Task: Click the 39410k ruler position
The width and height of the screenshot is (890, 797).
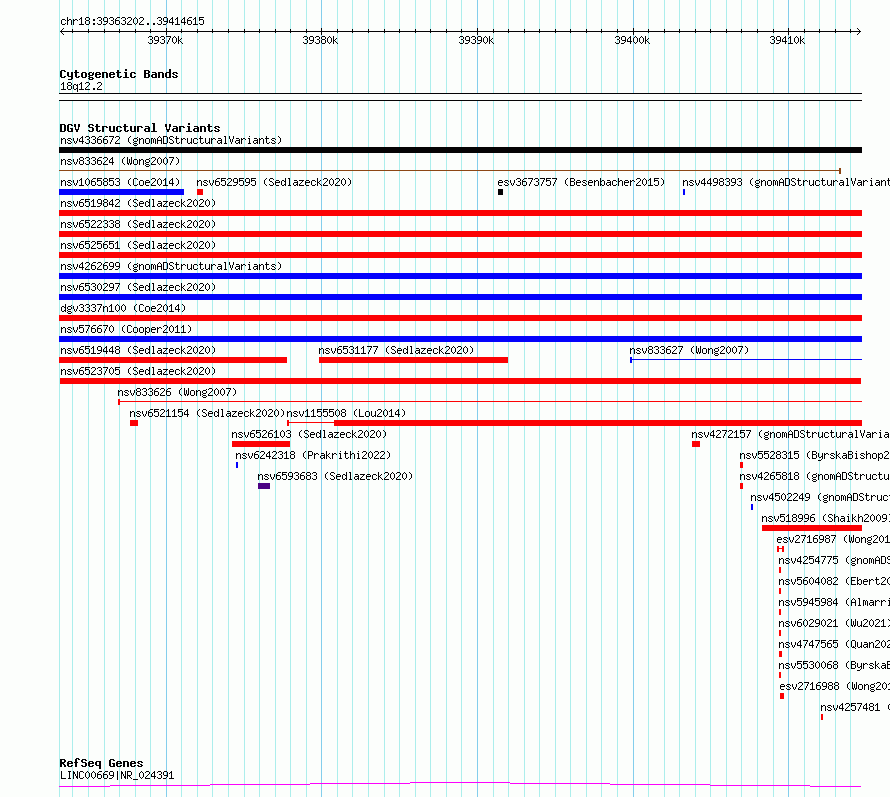Action: (x=787, y=40)
